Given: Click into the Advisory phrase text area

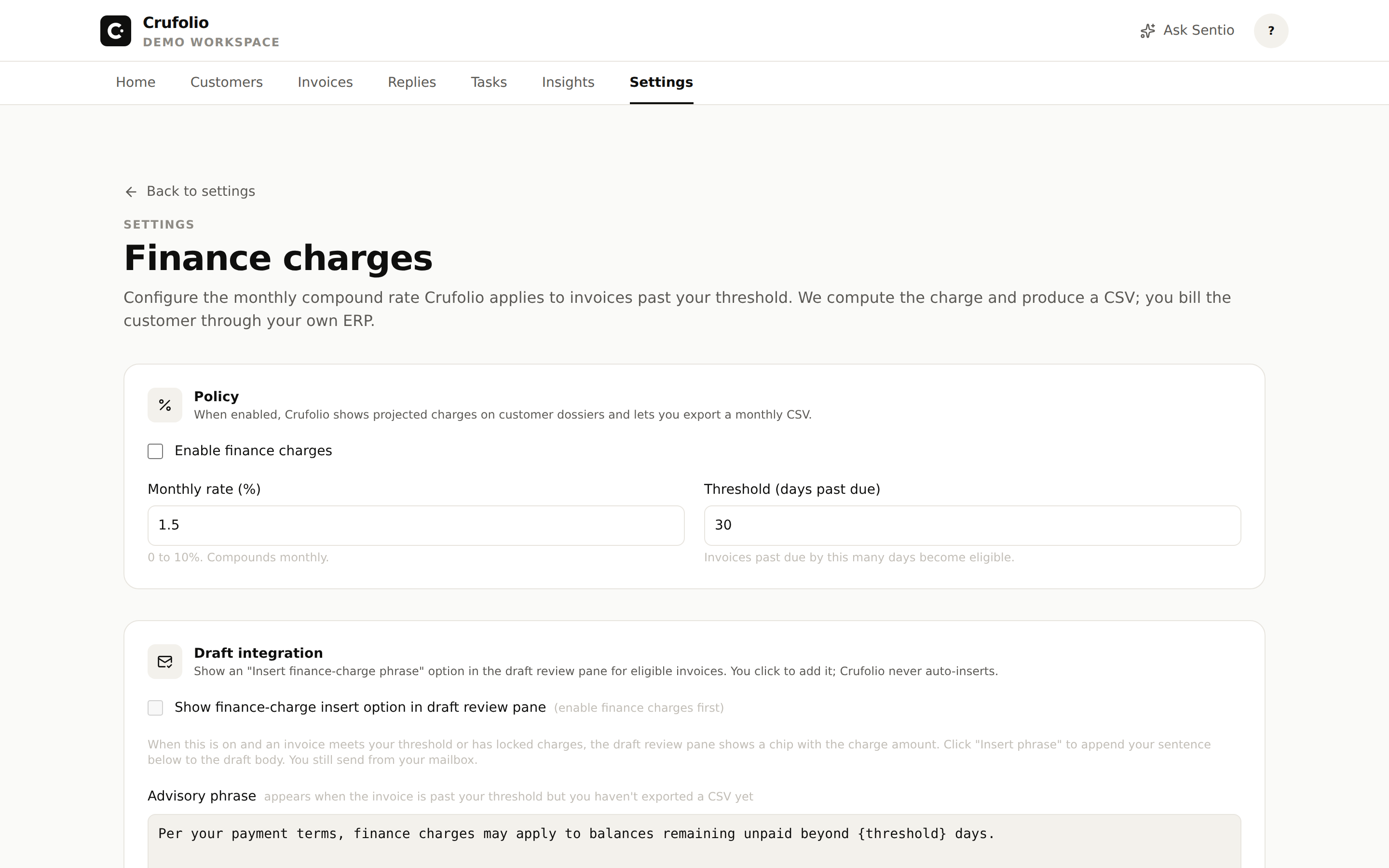Looking at the screenshot, I should 694,841.
